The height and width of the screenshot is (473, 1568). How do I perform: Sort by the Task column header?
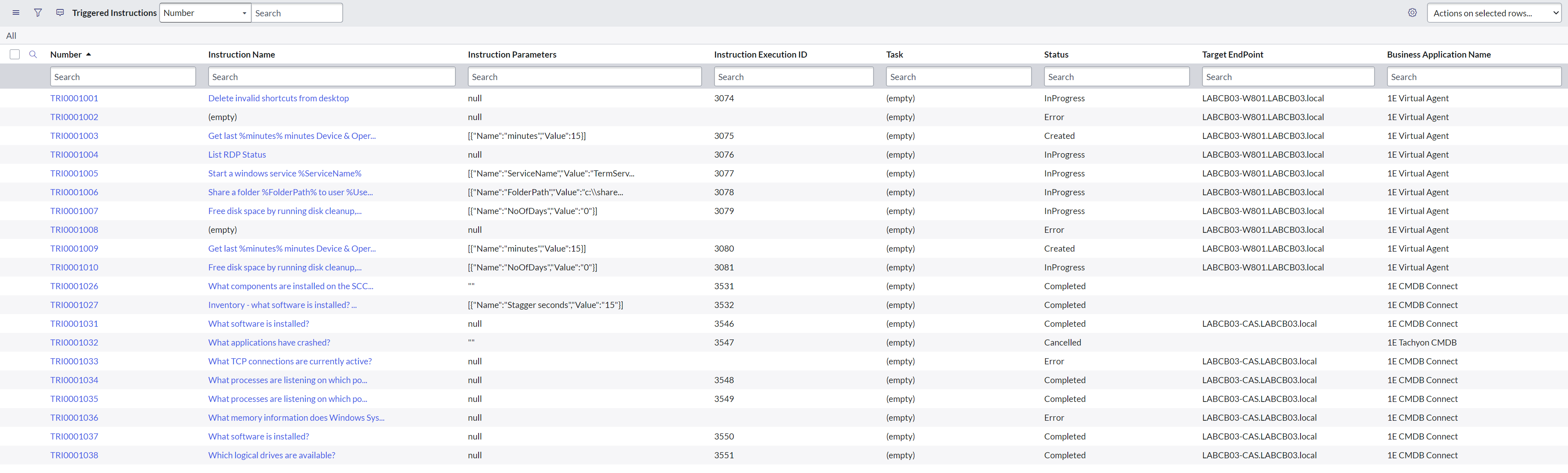tap(894, 55)
